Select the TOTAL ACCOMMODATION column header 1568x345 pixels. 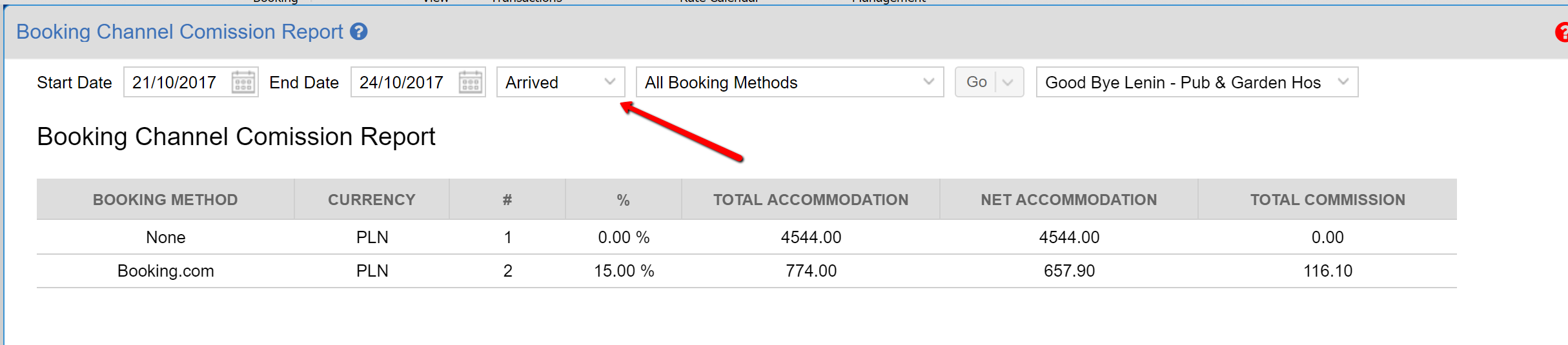pyautogui.click(x=810, y=200)
